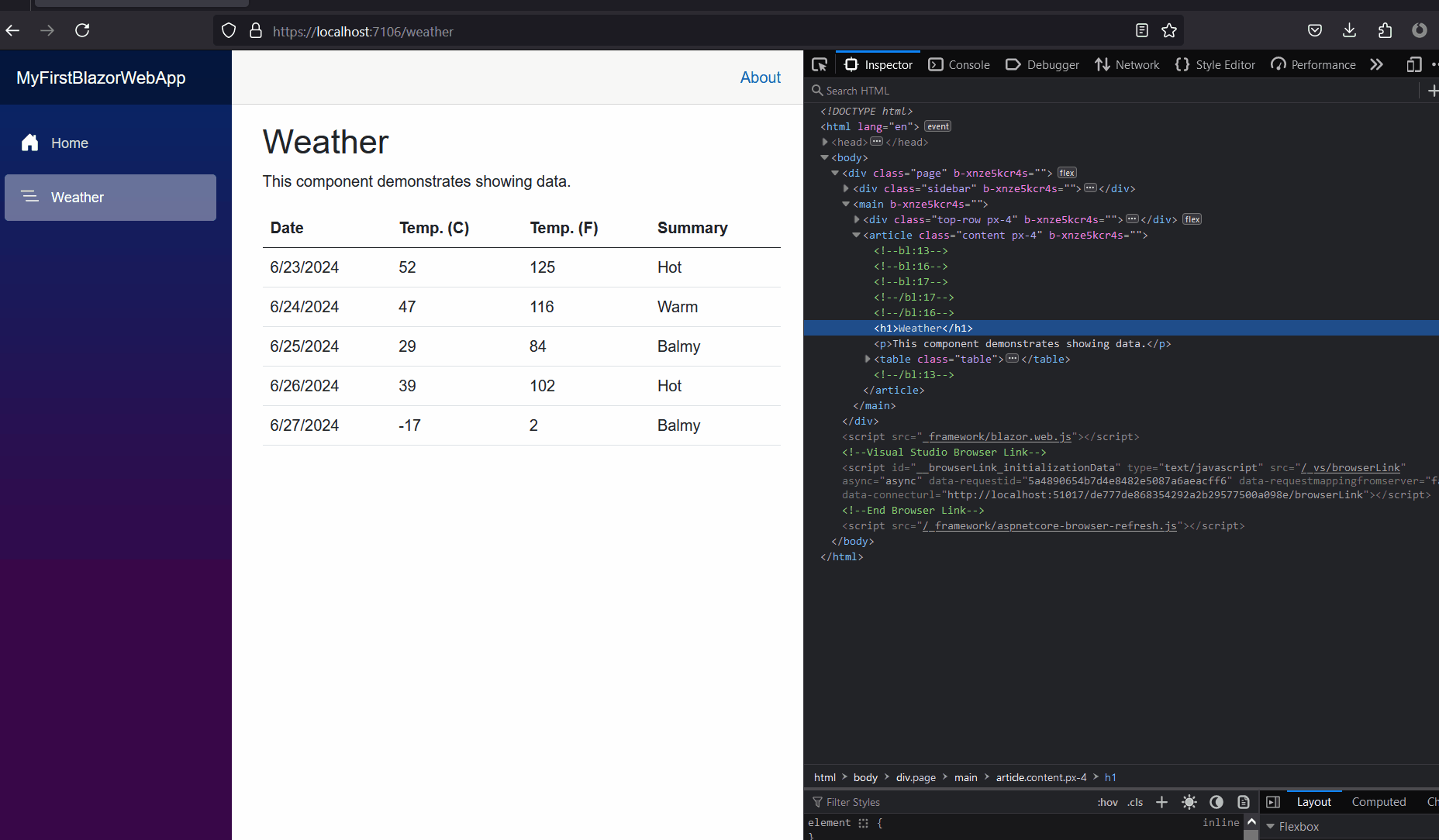Open the About link
The height and width of the screenshot is (840, 1439).
click(x=760, y=77)
